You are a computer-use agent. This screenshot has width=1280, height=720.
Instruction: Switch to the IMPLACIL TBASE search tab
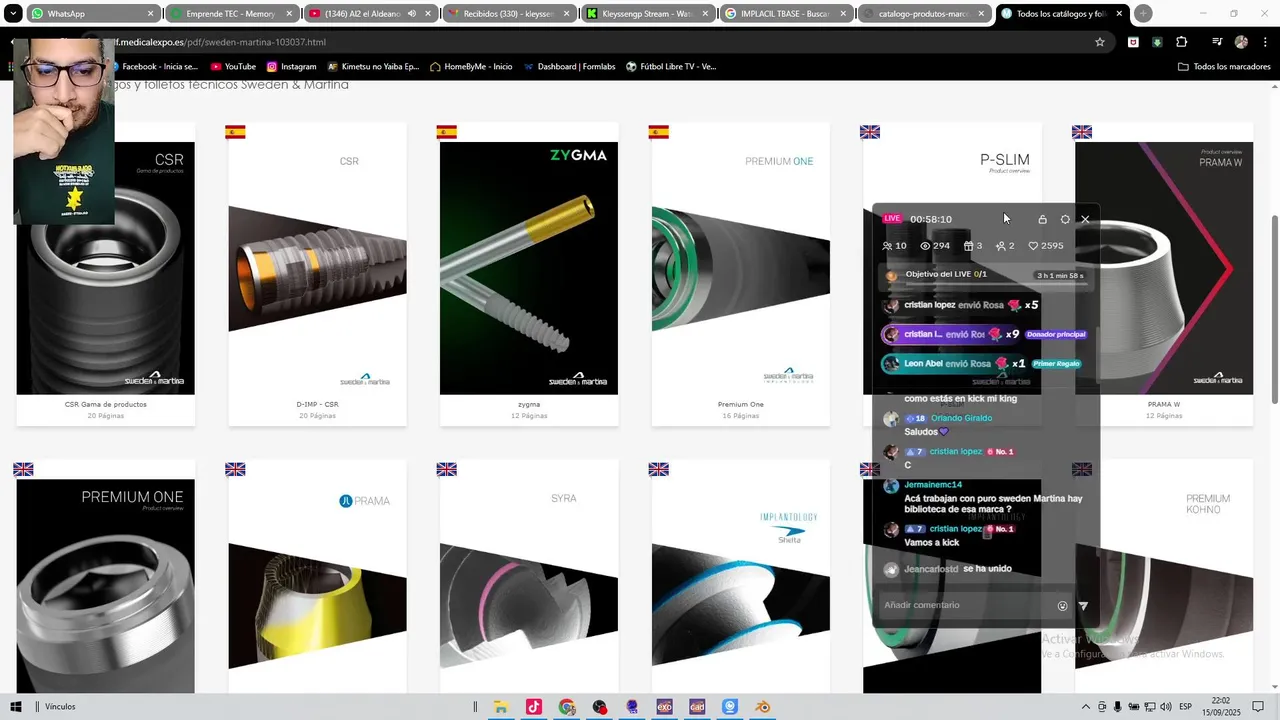[787, 14]
